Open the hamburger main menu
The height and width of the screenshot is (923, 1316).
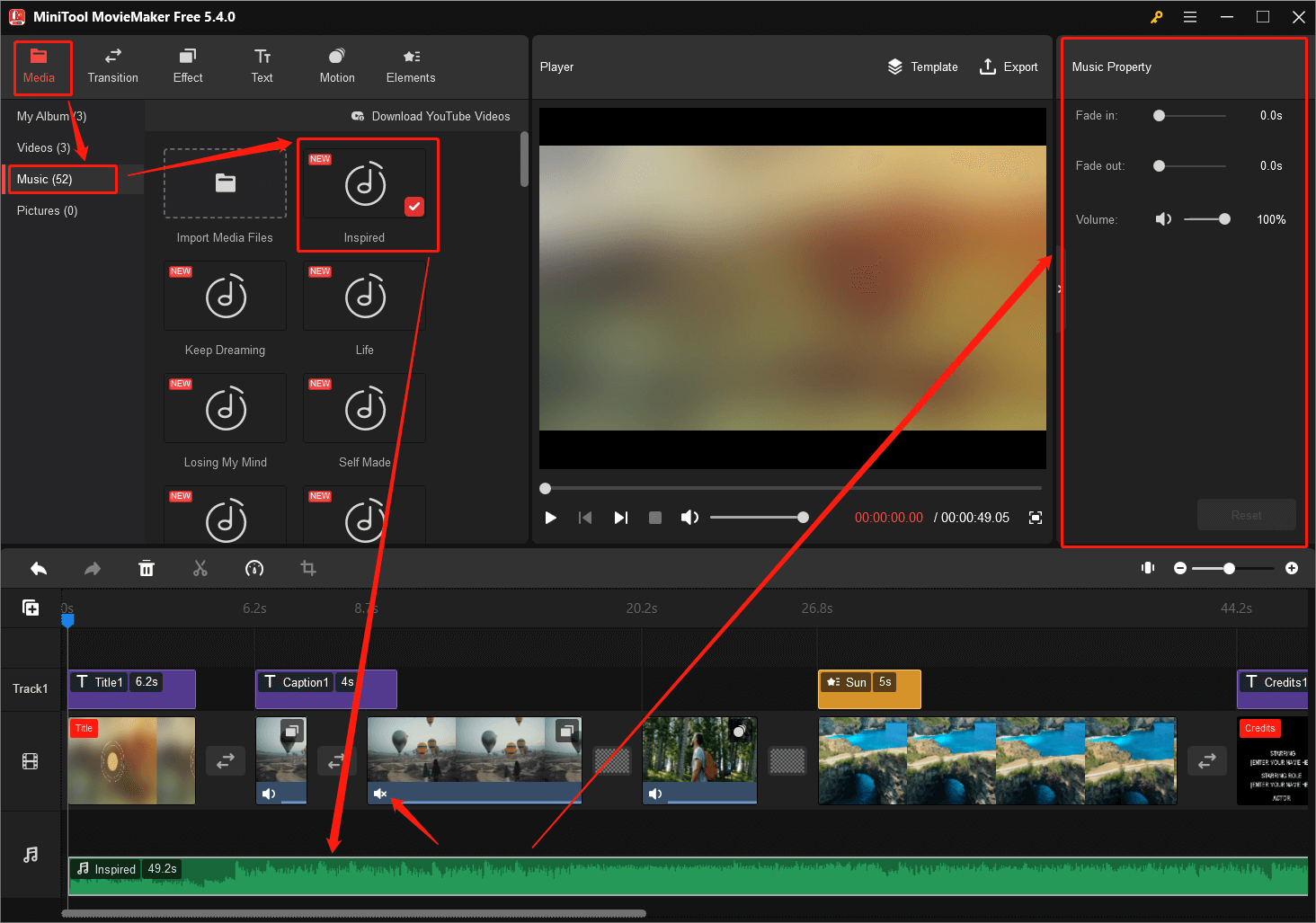pyautogui.click(x=1190, y=17)
